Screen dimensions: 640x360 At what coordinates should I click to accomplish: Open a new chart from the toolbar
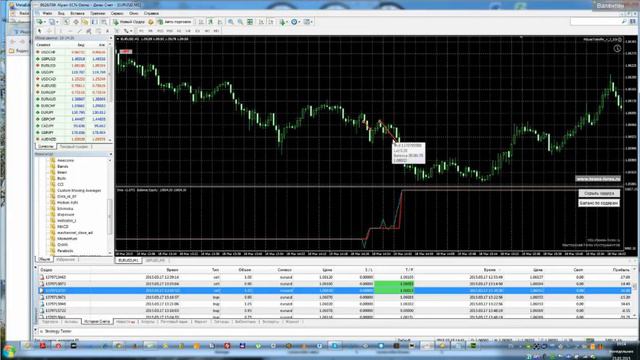click(x=40, y=22)
